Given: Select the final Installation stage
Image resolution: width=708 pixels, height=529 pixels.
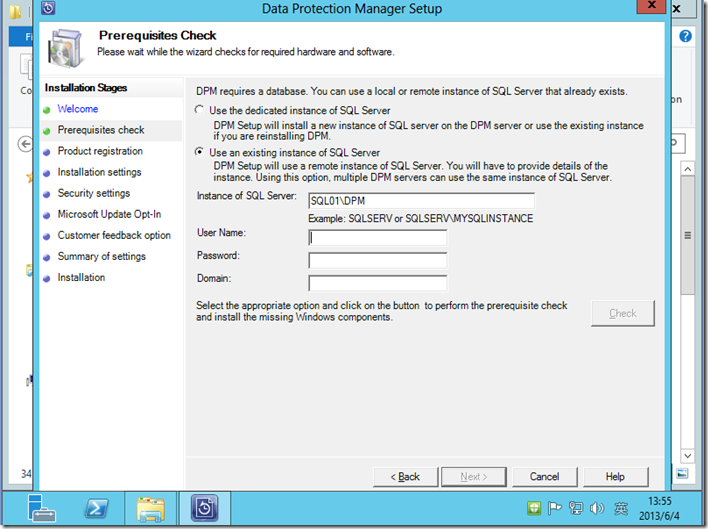Looking at the screenshot, I should pyautogui.click(x=81, y=277).
